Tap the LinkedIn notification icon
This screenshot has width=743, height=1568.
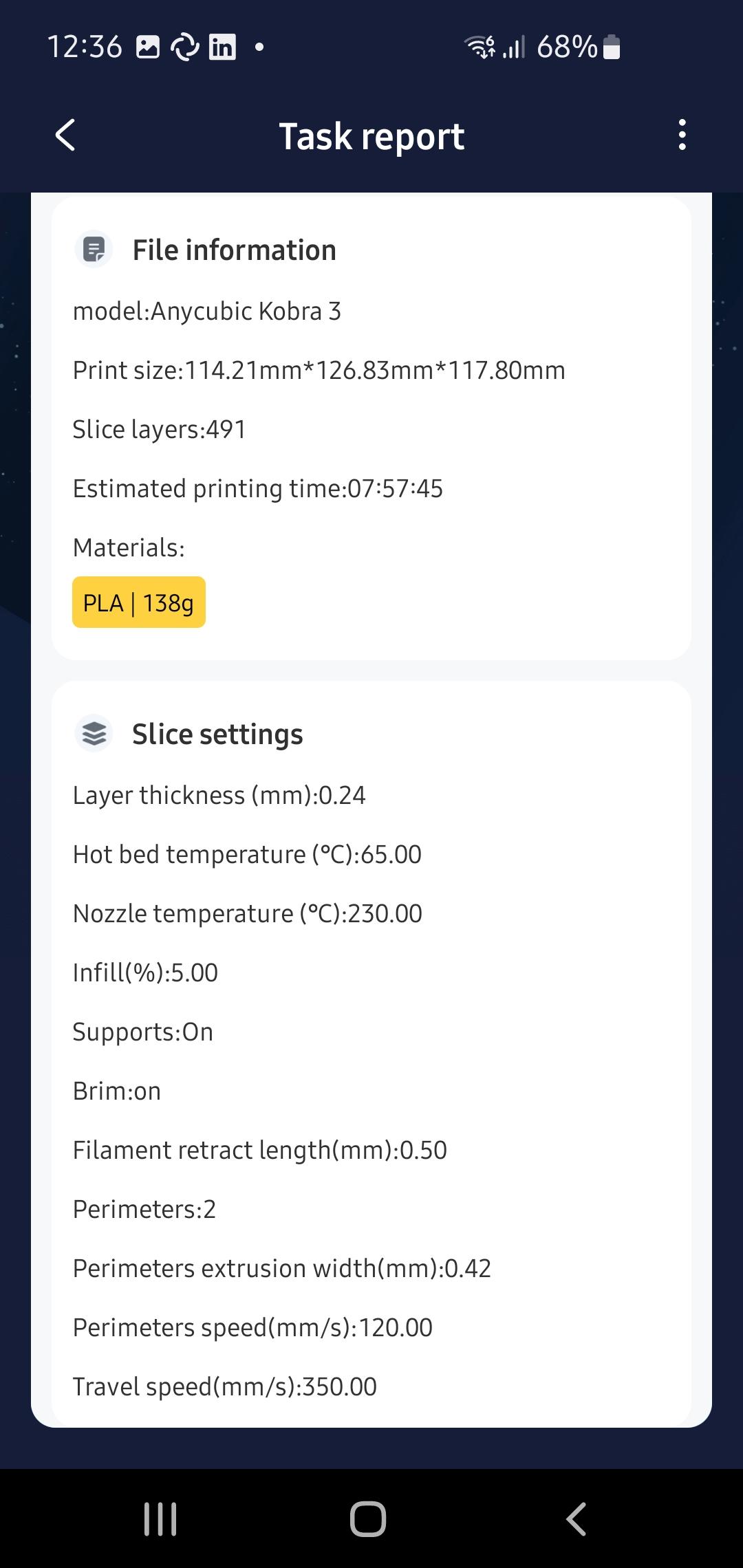point(222,47)
